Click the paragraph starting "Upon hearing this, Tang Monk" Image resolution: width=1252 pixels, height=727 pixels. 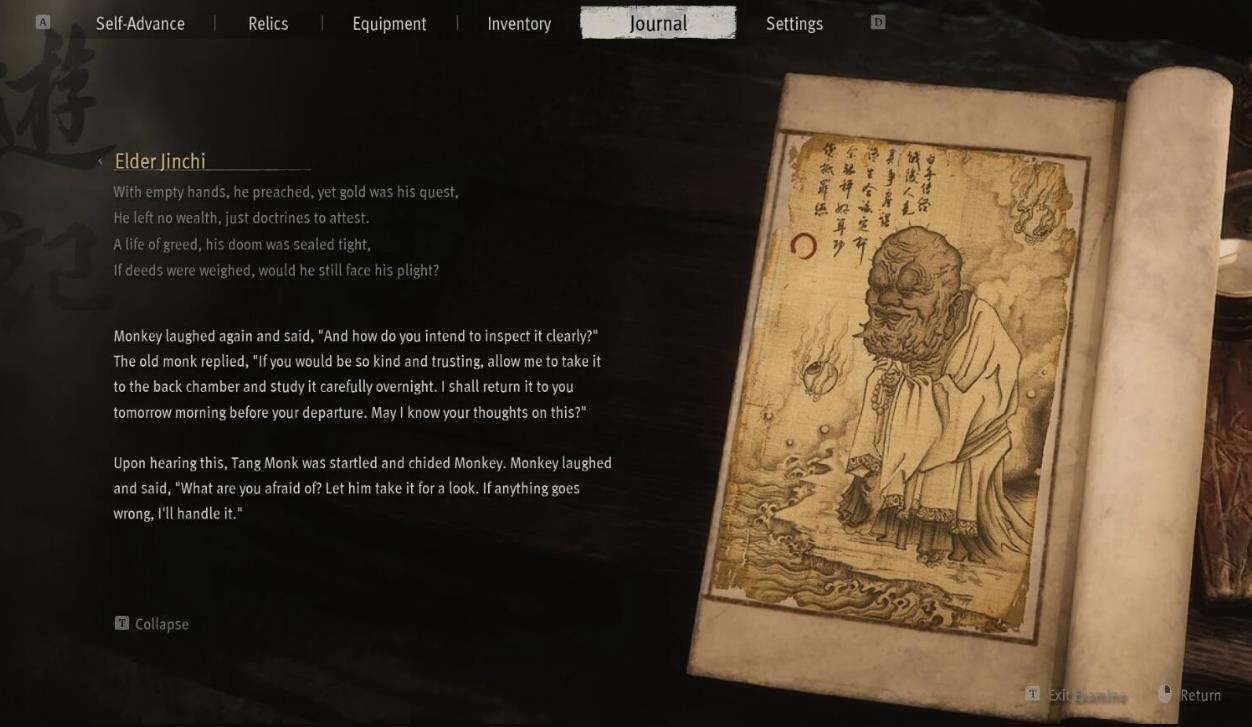362,488
